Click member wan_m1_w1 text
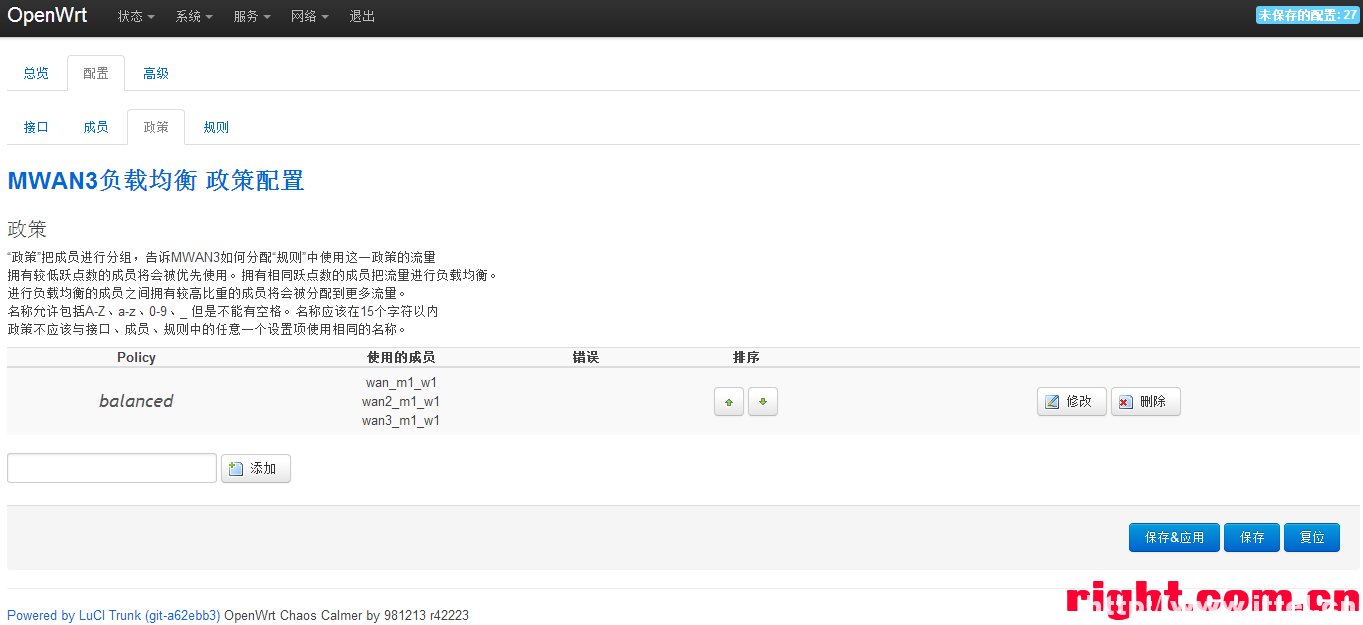This screenshot has height=625, width=1363. 401,383
